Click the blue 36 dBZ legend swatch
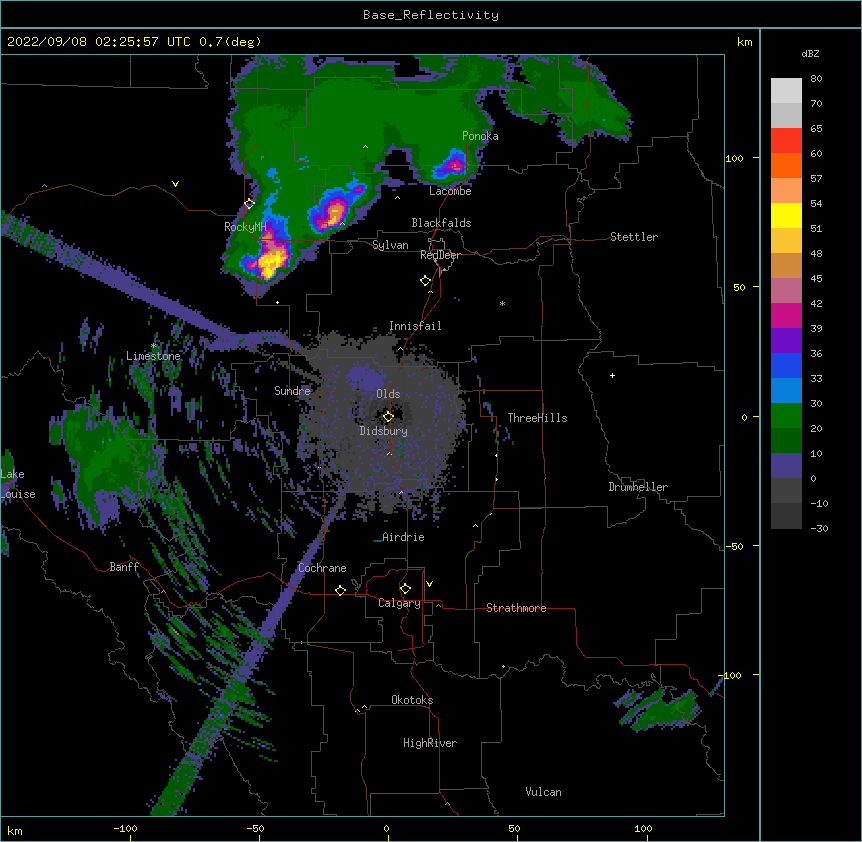The height and width of the screenshot is (842, 862). (x=786, y=365)
